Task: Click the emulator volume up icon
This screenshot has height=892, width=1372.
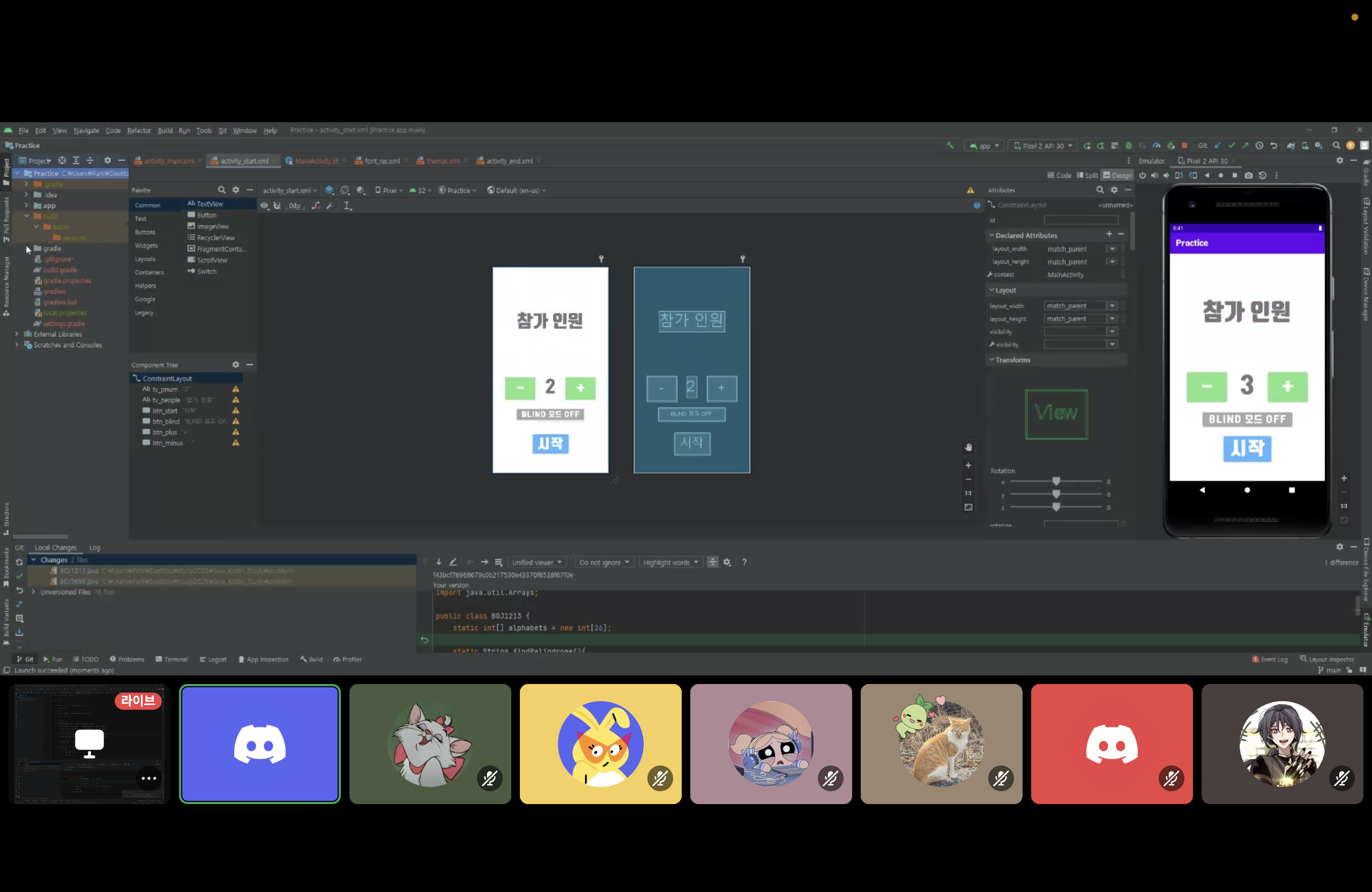Action: tap(1154, 175)
